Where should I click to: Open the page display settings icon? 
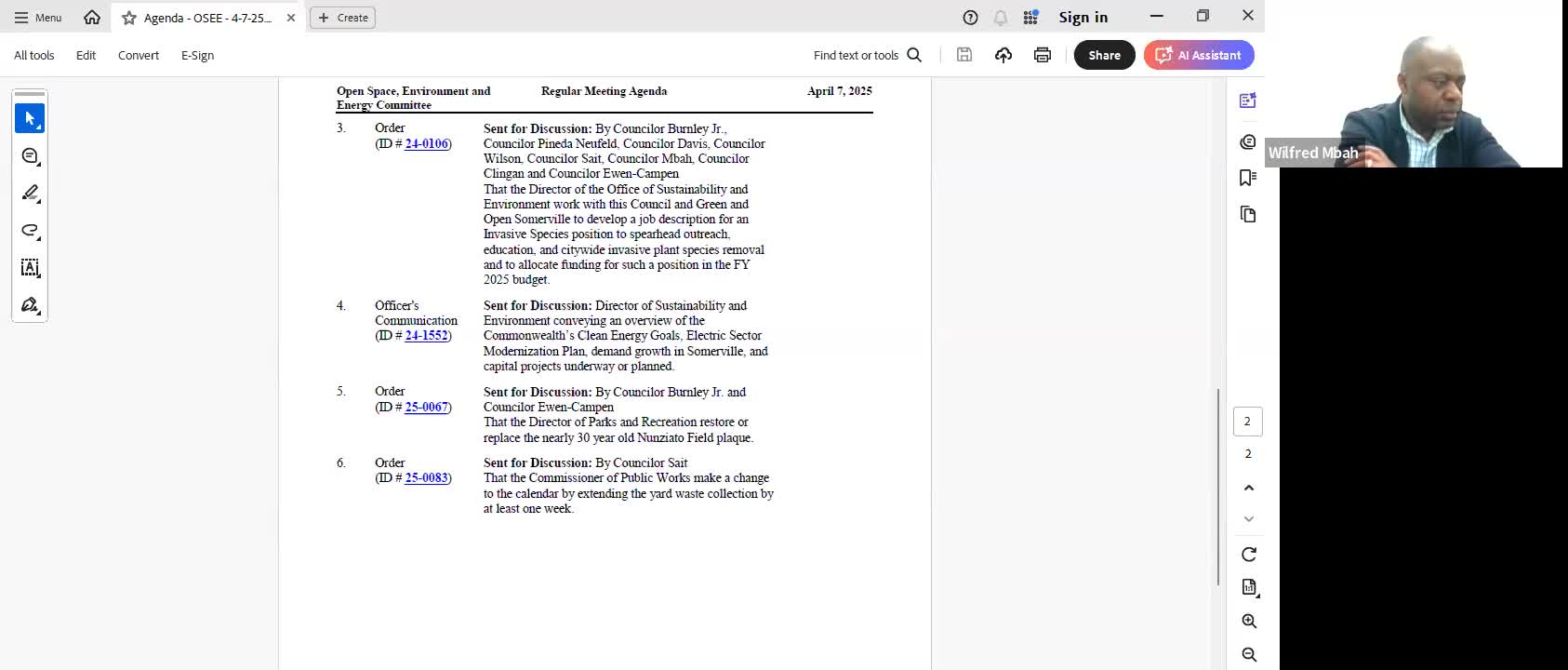[1249, 587]
